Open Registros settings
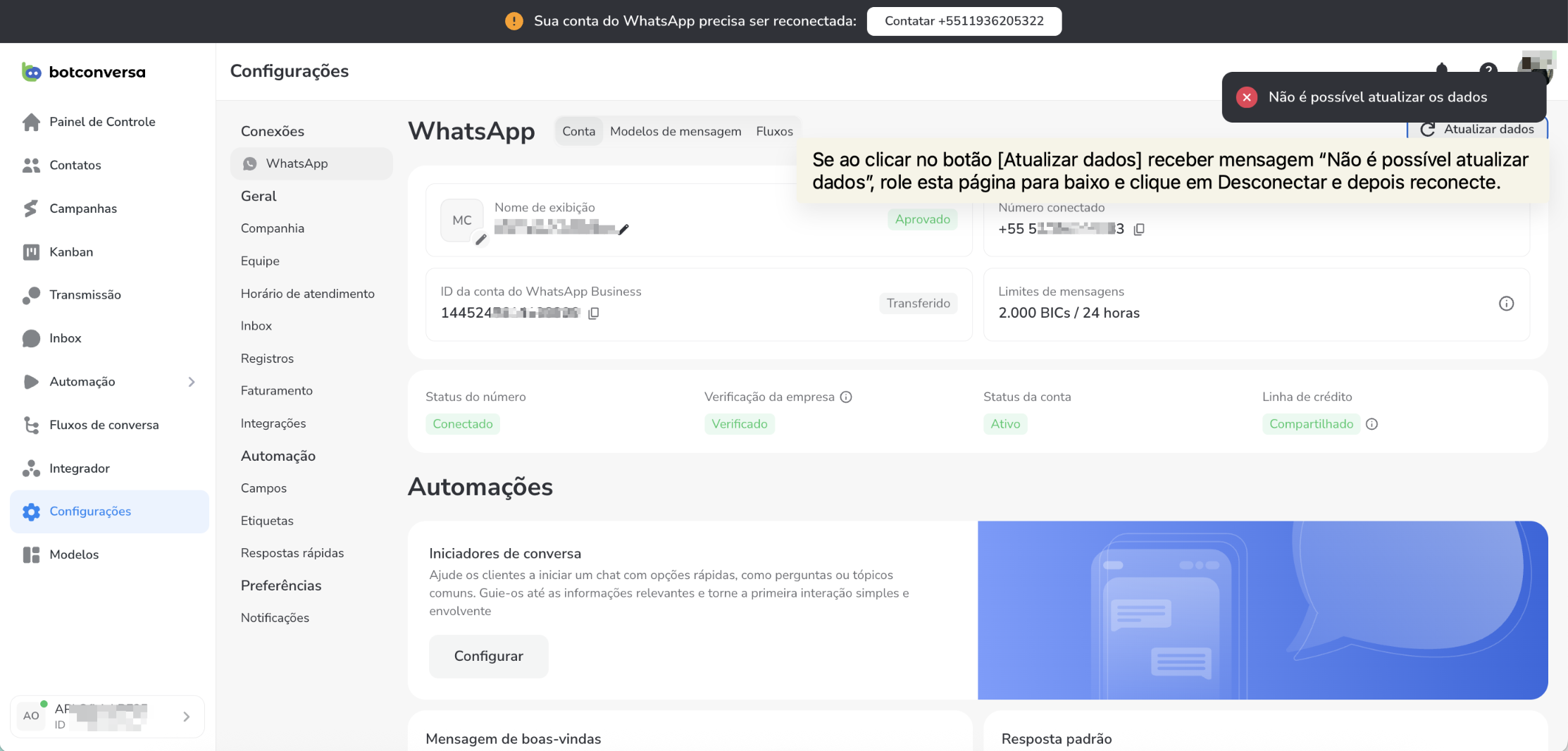Image resolution: width=1568 pixels, height=751 pixels. point(267,359)
